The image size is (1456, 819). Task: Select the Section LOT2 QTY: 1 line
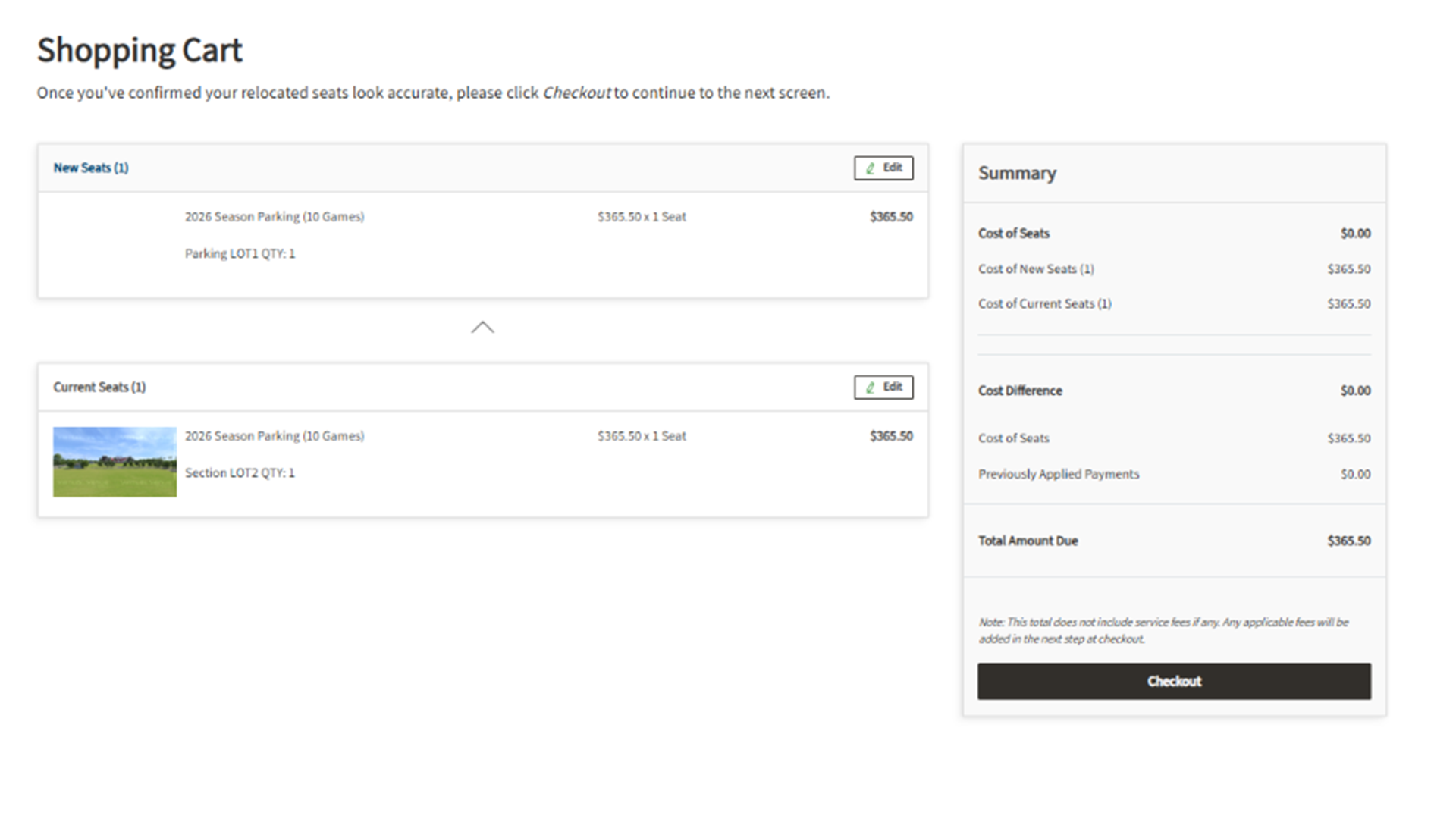coord(240,472)
